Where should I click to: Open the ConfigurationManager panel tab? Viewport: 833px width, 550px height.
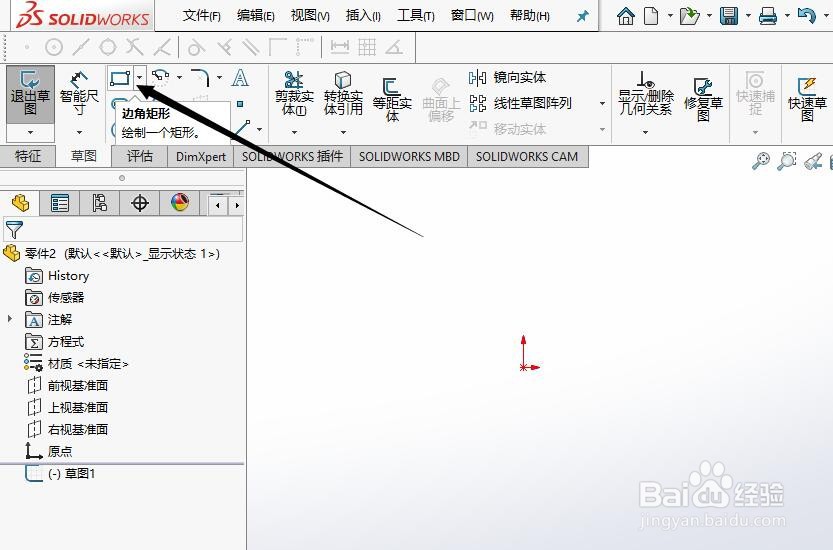point(99,203)
